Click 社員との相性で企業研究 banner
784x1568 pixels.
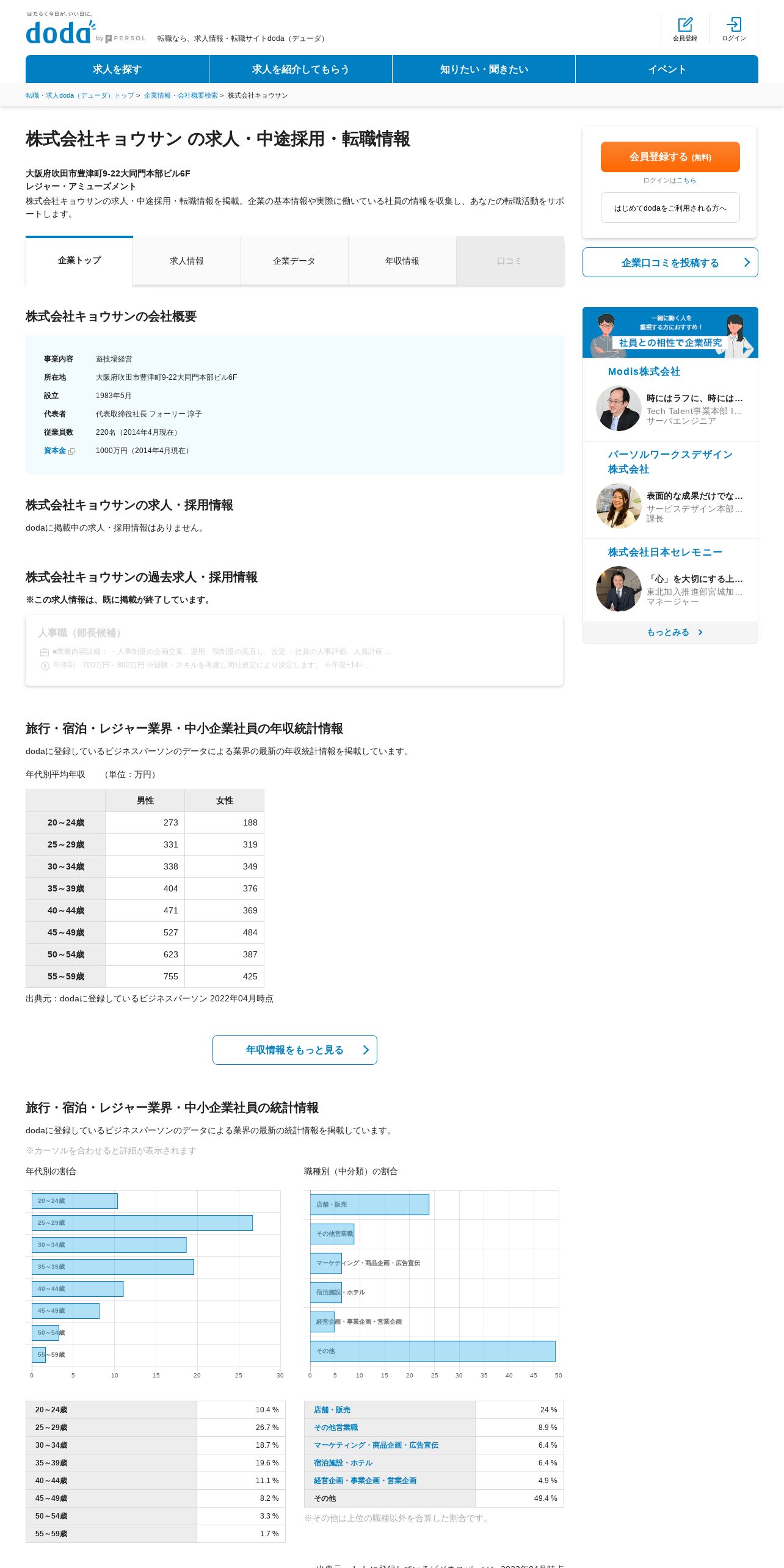point(670,333)
